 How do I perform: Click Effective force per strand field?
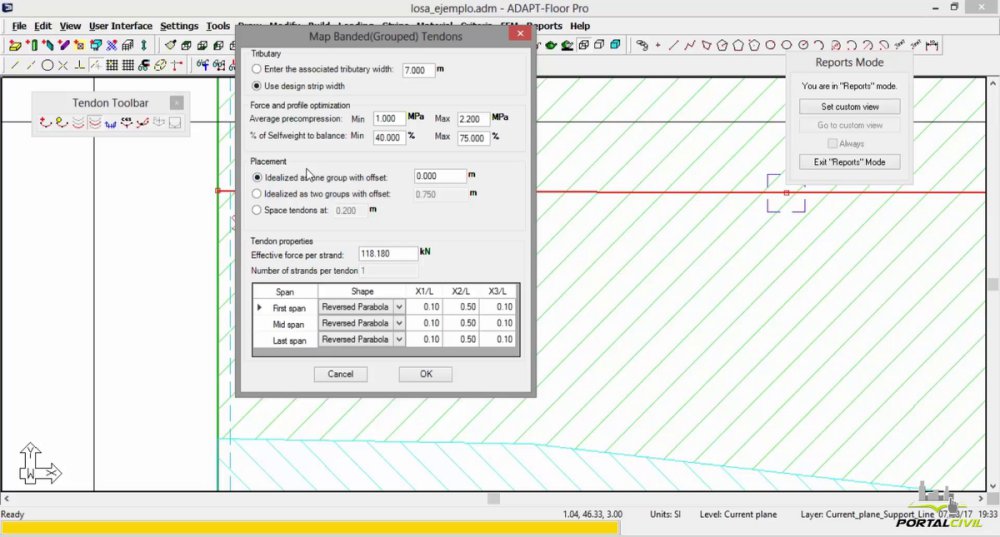[388, 254]
